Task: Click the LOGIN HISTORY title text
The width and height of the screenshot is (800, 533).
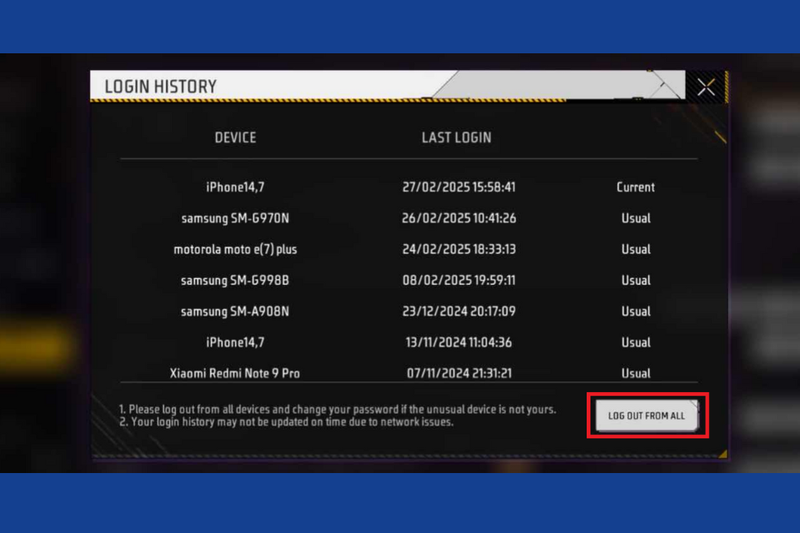Action: pyautogui.click(x=161, y=87)
